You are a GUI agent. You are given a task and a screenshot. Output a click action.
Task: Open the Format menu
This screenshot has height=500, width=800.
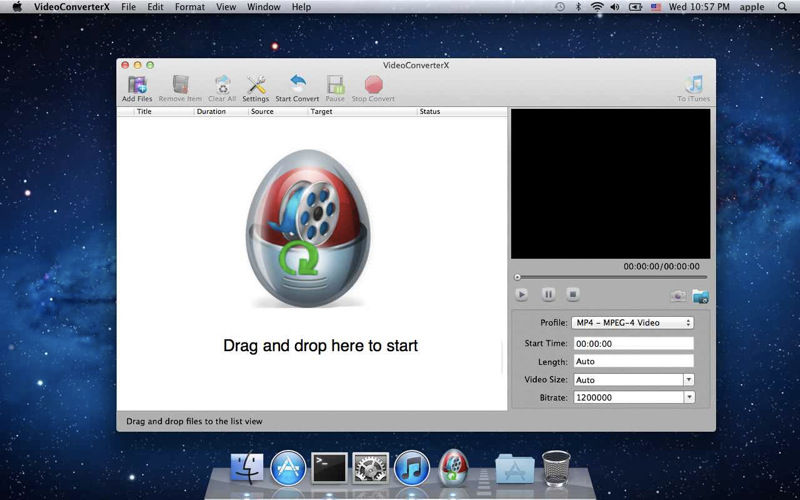pyautogui.click(x=190, y=7)
